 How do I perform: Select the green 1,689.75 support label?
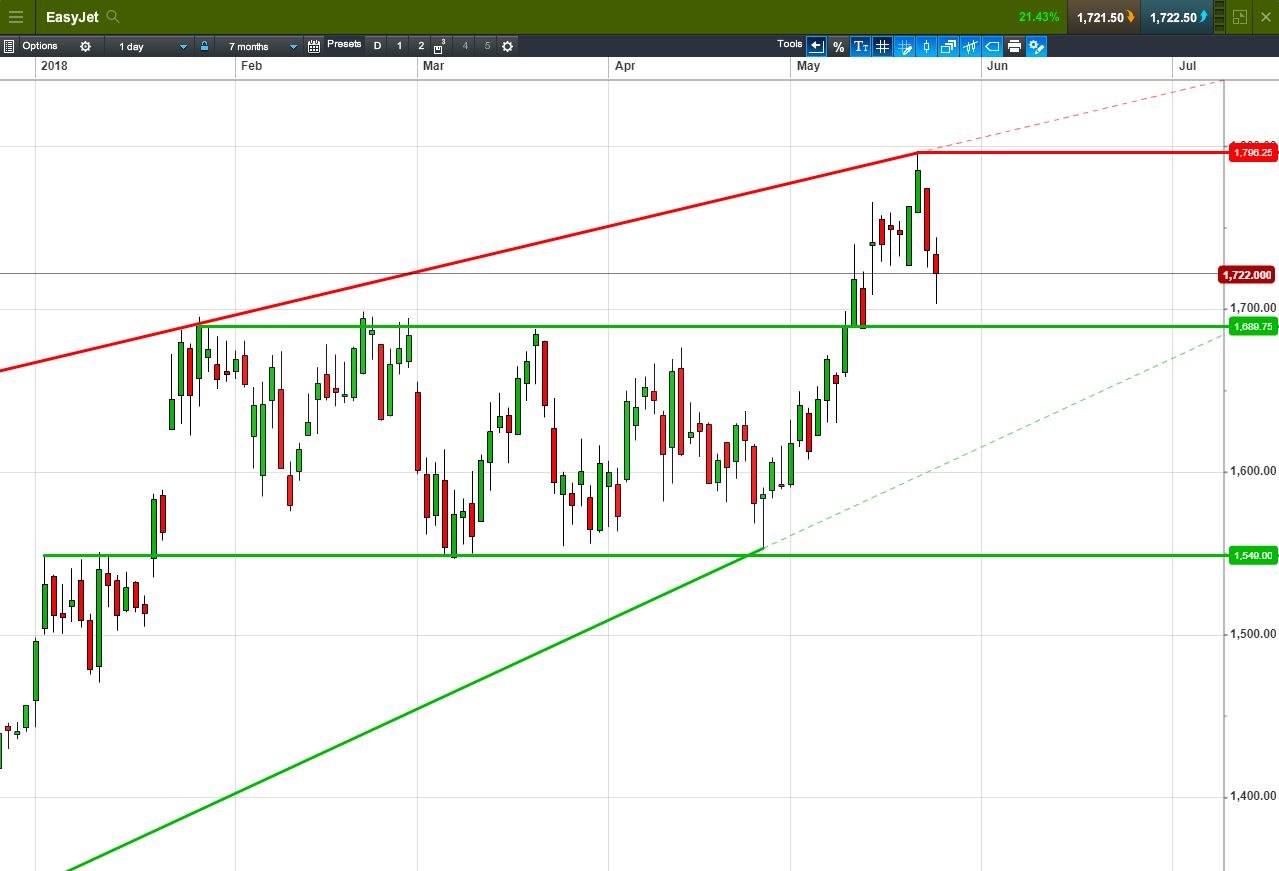coord(1253,326)
